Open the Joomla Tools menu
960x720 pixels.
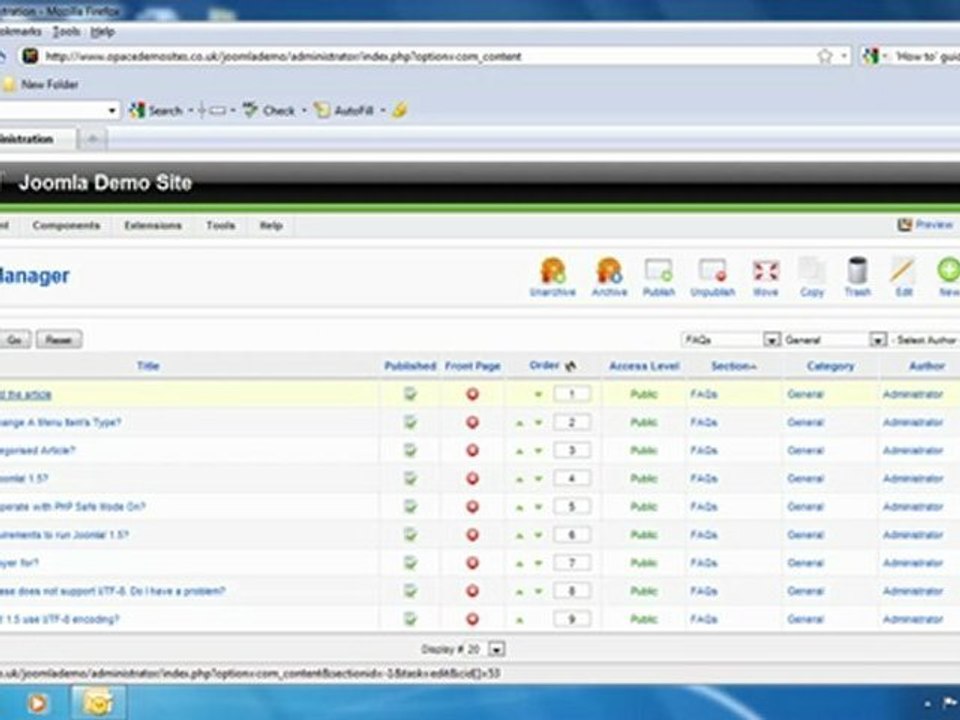tap(220, 225)
